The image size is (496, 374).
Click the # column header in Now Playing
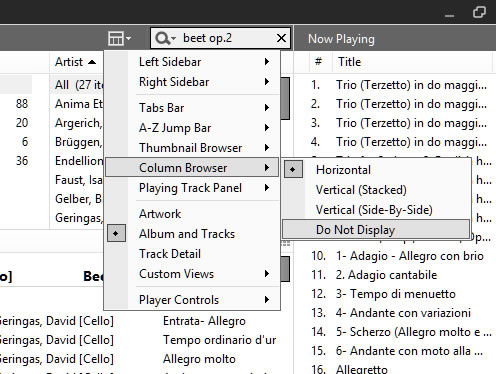319,62
